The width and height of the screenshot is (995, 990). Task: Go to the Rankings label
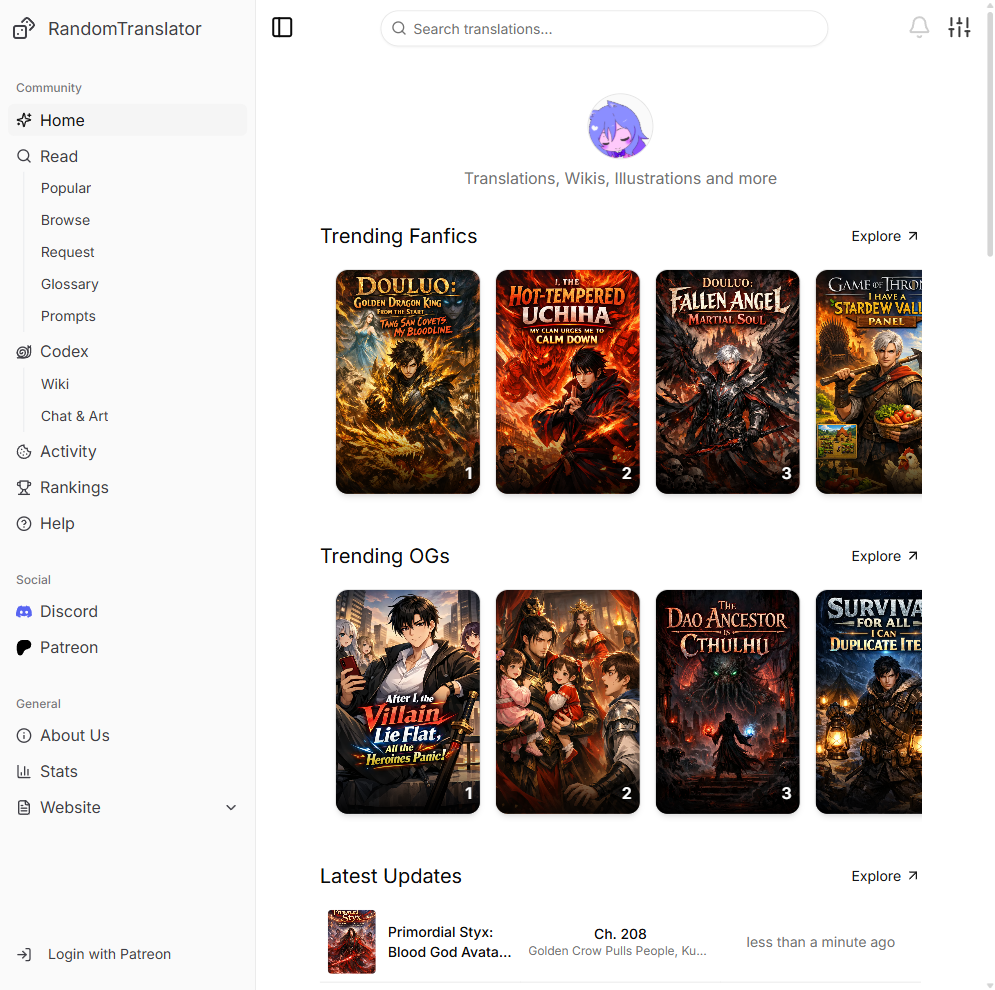pyautogui.click(x=74, y=487)
